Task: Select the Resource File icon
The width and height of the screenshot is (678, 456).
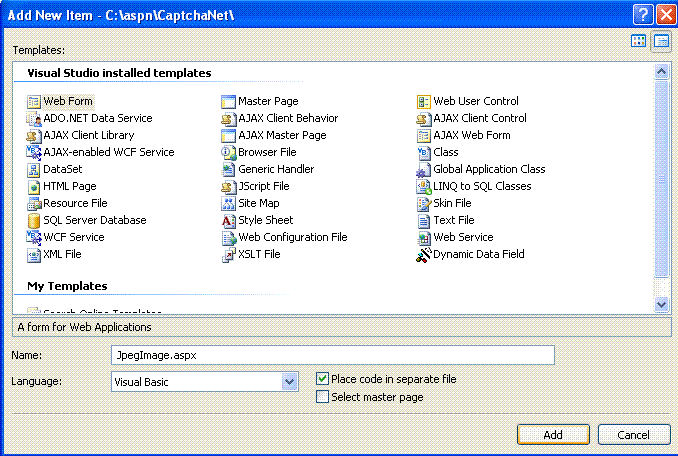Action: pos(34,204)
